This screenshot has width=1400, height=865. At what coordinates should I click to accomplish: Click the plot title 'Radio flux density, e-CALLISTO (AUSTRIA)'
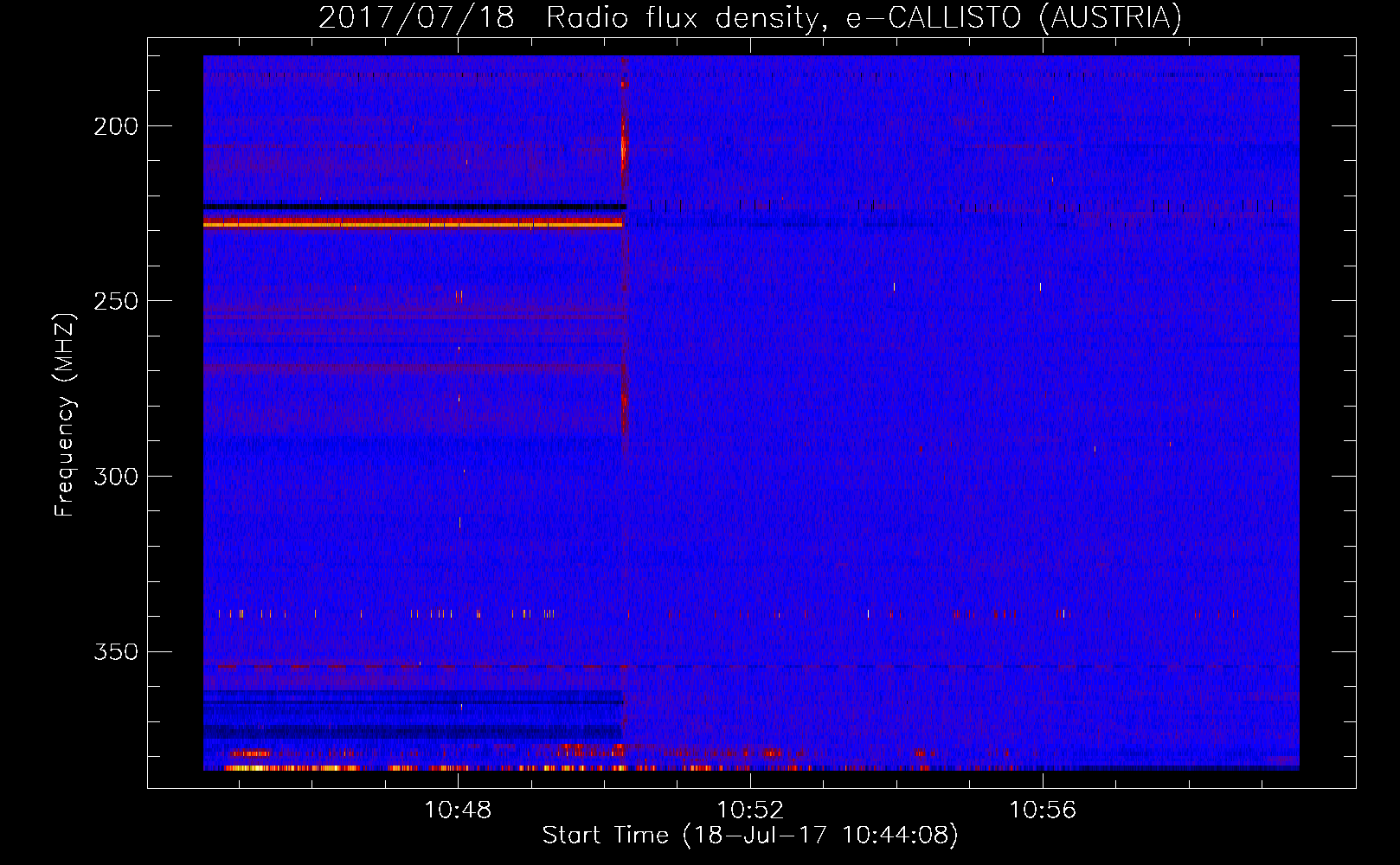[864, 17]
